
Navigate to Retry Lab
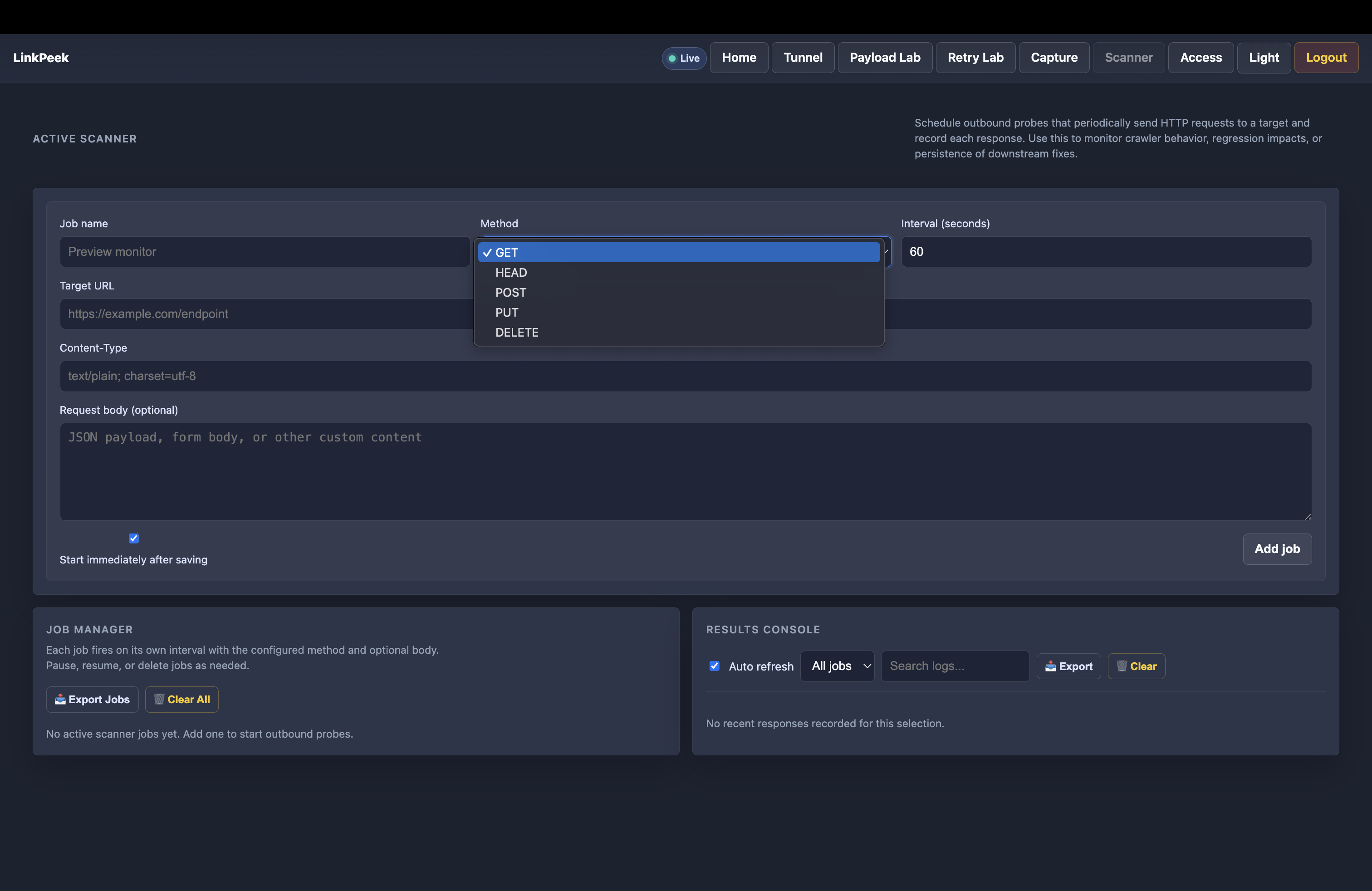click(975, 58)
